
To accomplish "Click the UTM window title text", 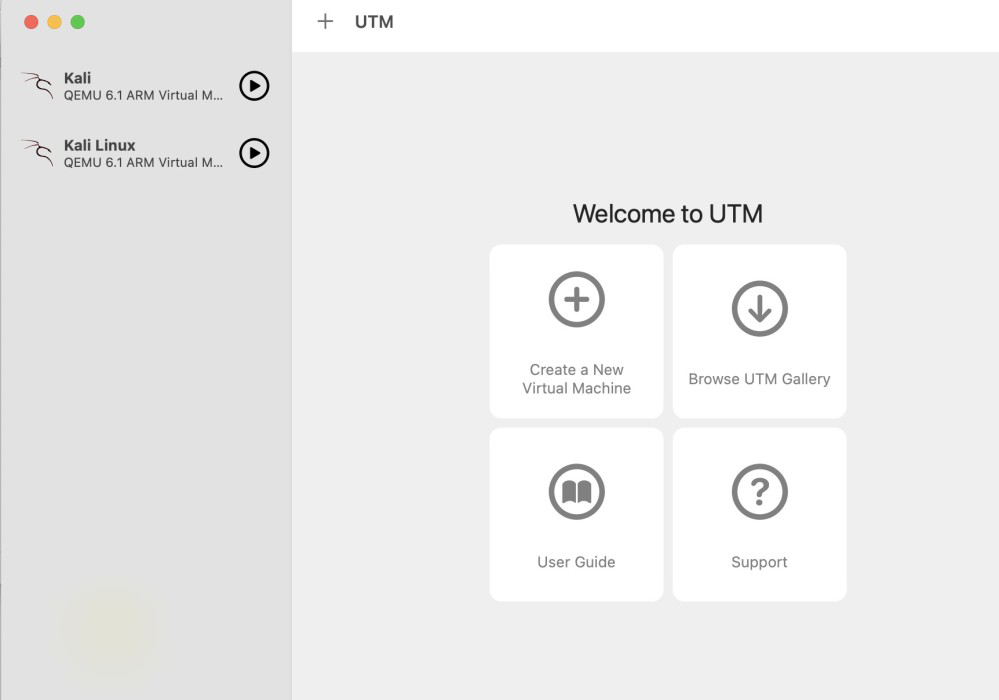I will (374, 22).
